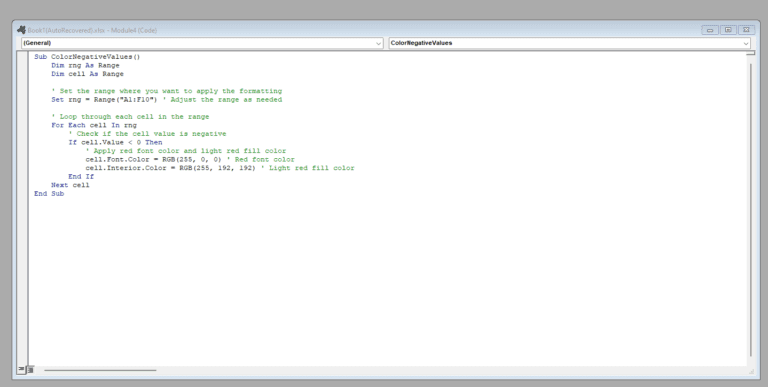Restore the Module4 code window size
This screenshot has height=387, width=768.
(728, 30)
